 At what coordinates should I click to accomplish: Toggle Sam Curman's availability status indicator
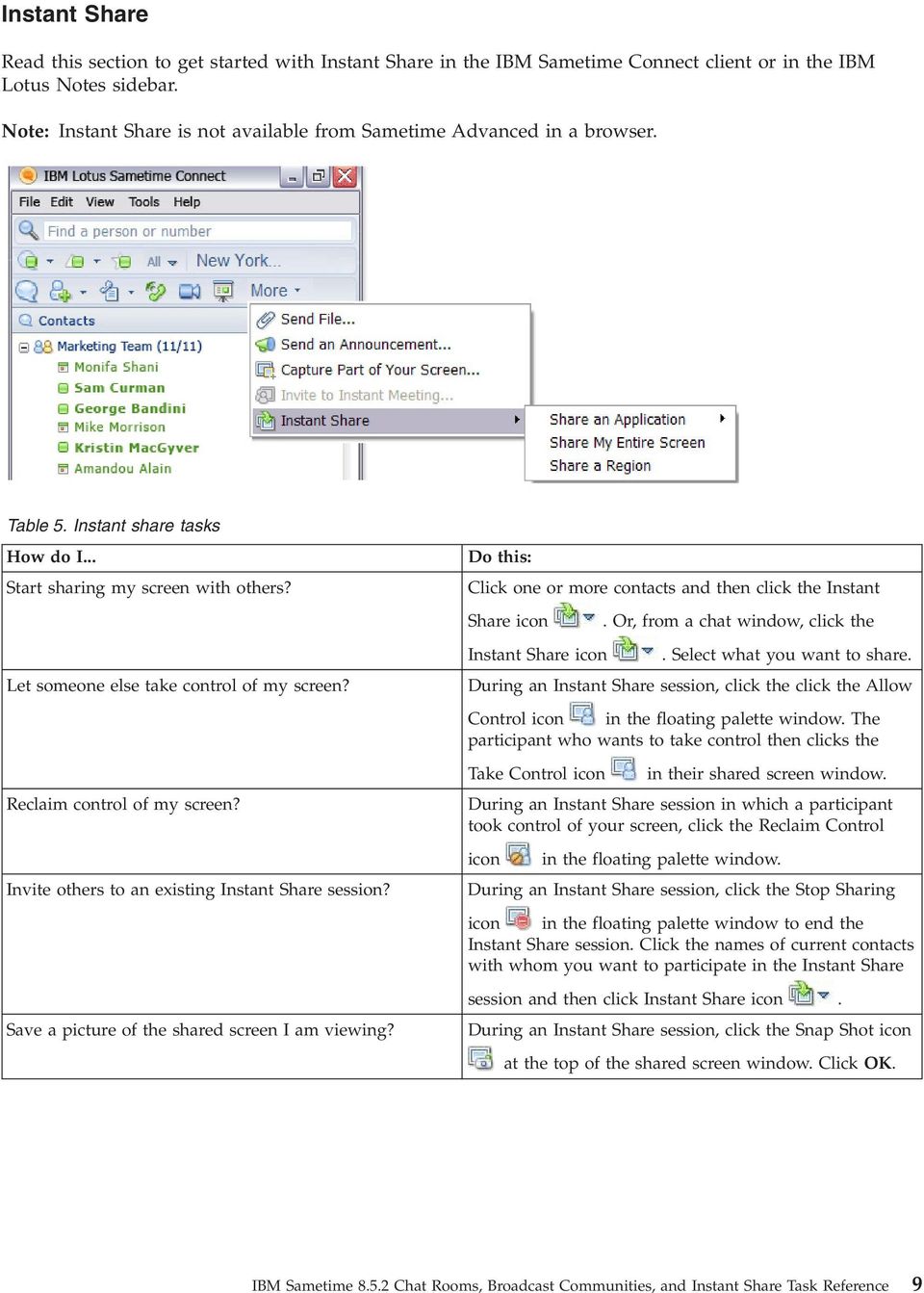pos(64,387)
